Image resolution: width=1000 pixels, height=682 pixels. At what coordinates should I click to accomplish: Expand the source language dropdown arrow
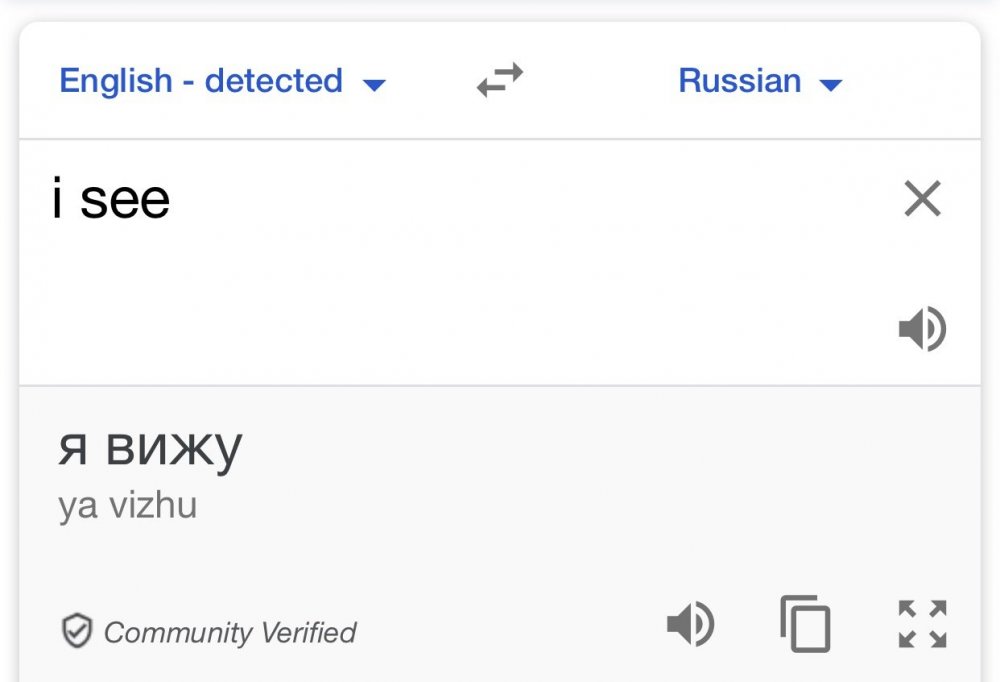[374, 85]
